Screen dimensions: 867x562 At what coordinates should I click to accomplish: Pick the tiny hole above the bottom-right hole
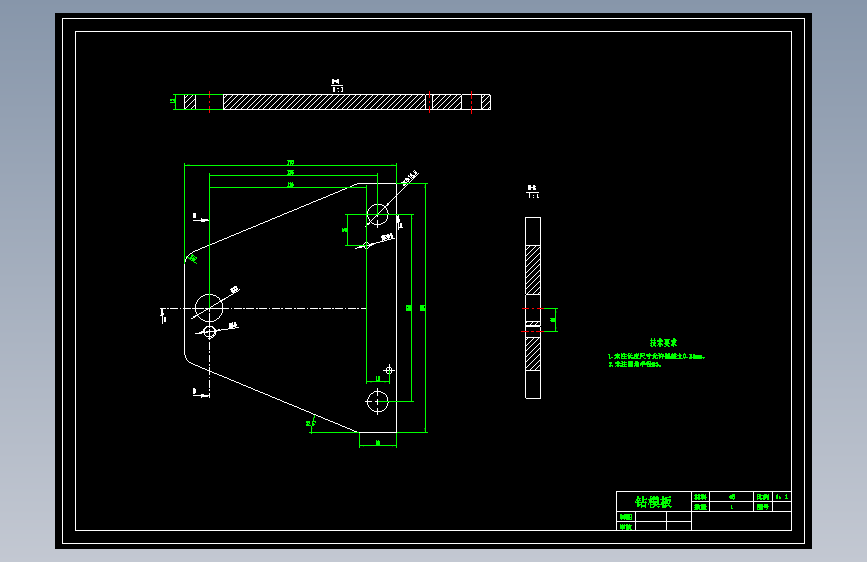(389, 370)
